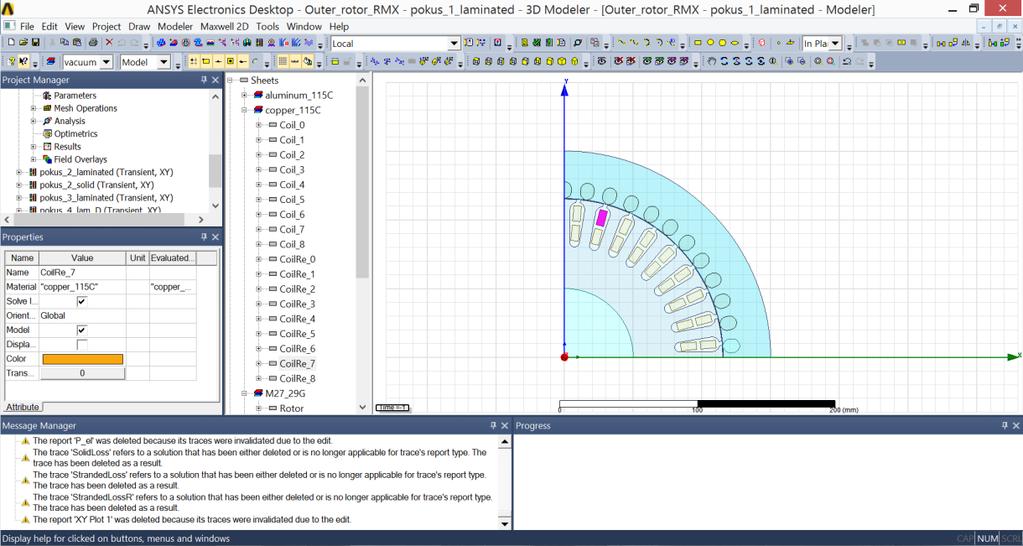1023x546 pixels.
Task: Toggle the Model checkbox in Properties
Action: 82,330
